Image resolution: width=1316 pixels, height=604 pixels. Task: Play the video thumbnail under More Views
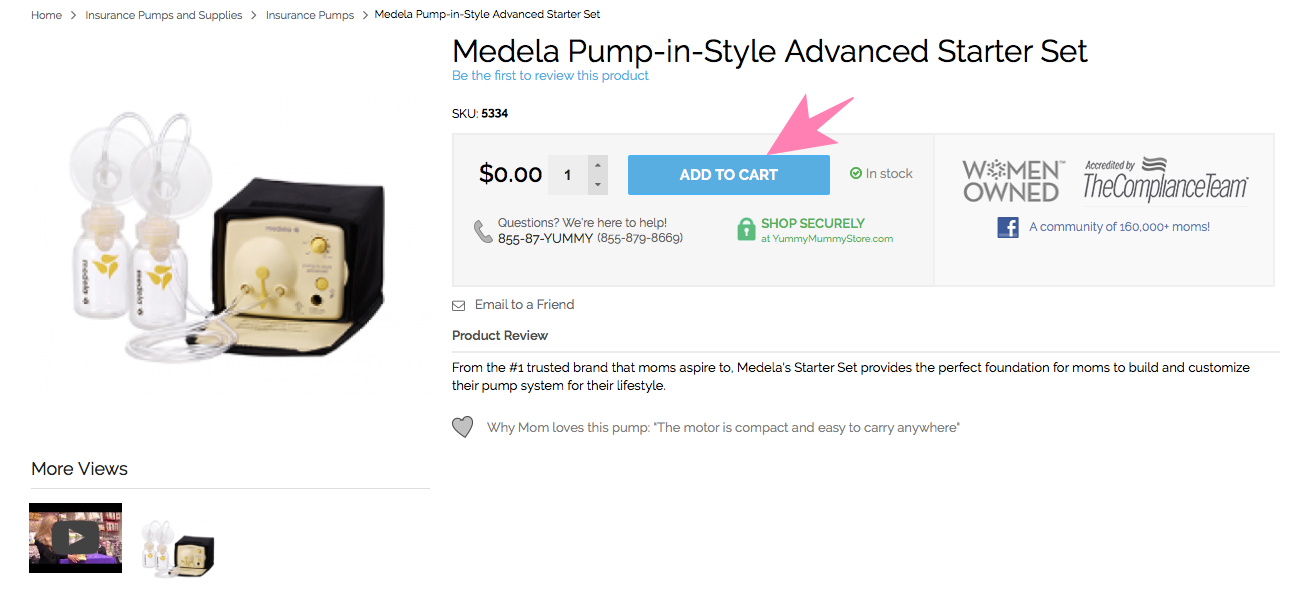click(x=75, y=538)
